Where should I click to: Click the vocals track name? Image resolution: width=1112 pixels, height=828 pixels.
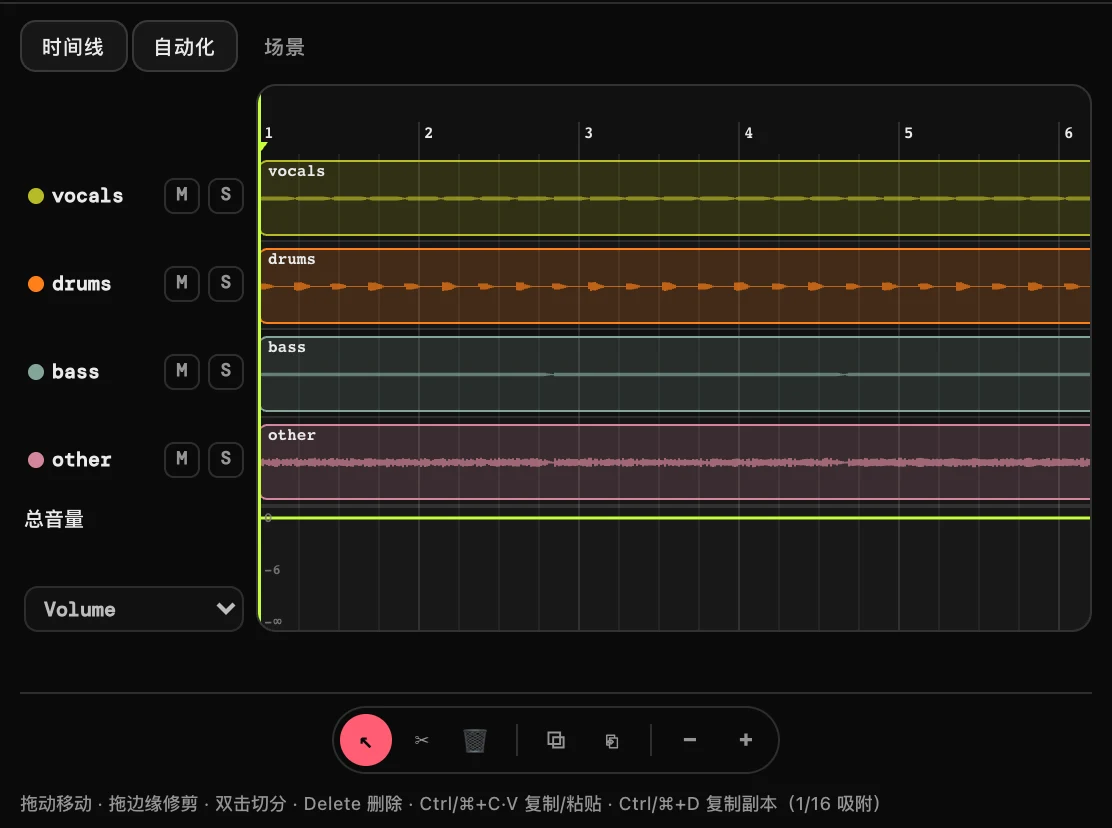pos(87,196)
